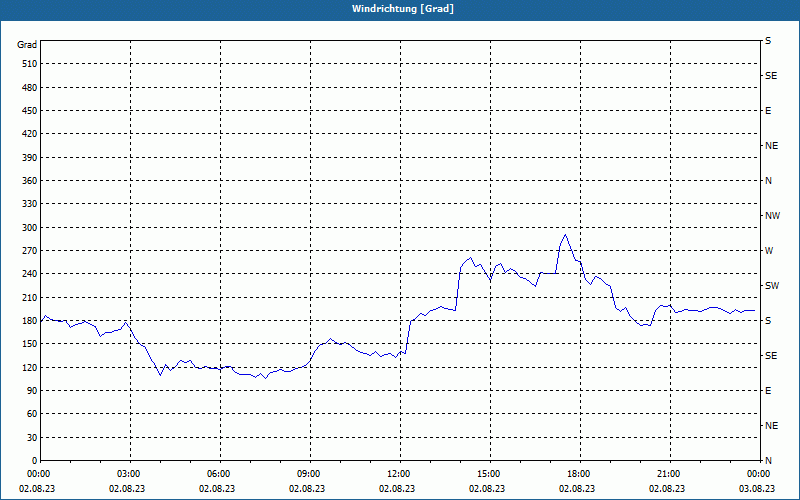This screenshot has height=500, width=800.
Task: Click the 03:00 time axis label
Action: (129, 474)
